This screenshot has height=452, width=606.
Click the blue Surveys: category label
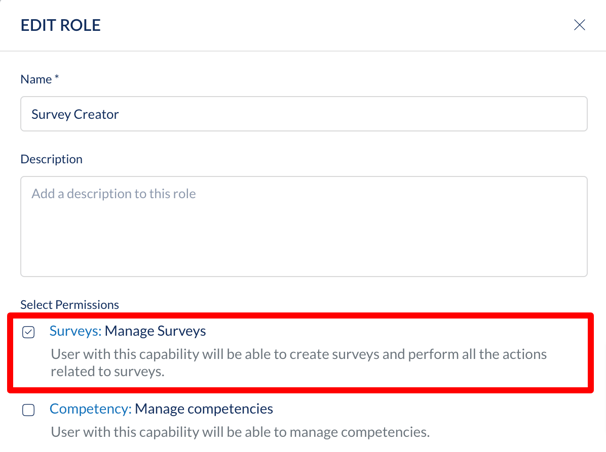tap(75, 331)
